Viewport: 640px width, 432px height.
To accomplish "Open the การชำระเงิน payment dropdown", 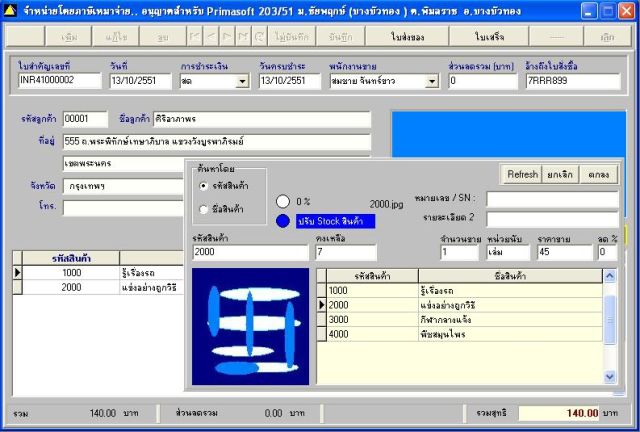I will coord(242,81).
